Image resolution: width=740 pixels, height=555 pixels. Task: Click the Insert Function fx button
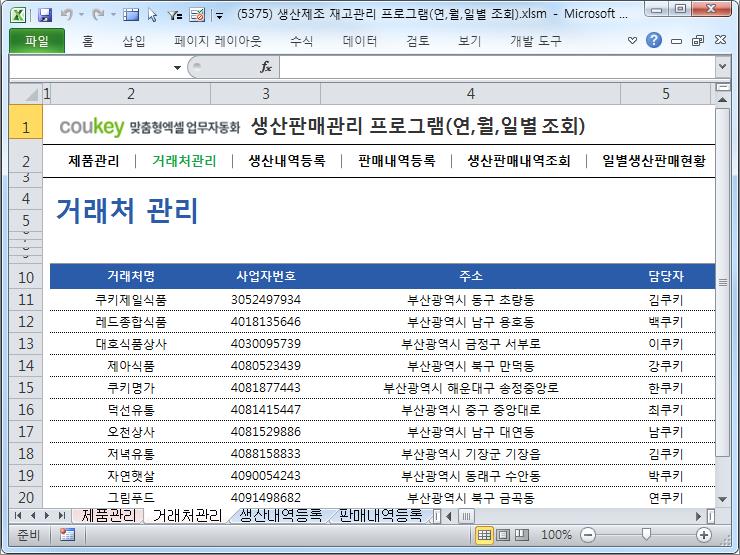(x=266, y=67)
